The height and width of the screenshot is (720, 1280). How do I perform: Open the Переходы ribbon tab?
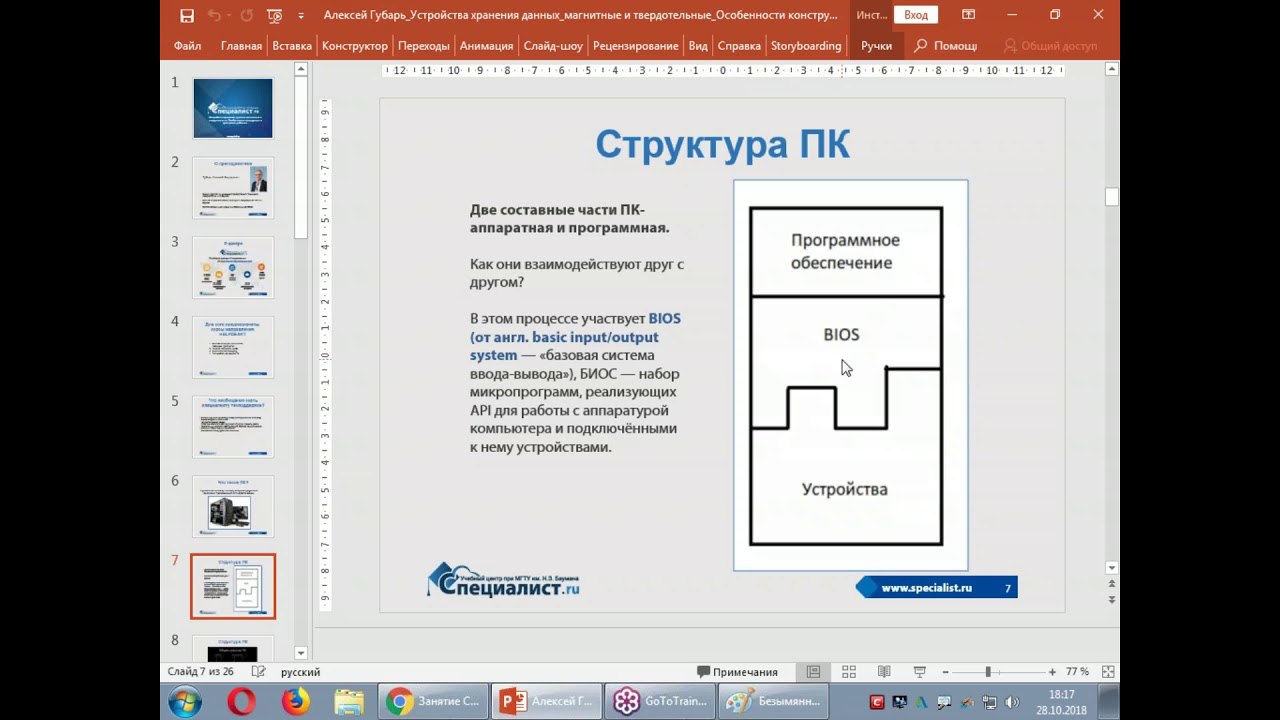tap(423, 46)
